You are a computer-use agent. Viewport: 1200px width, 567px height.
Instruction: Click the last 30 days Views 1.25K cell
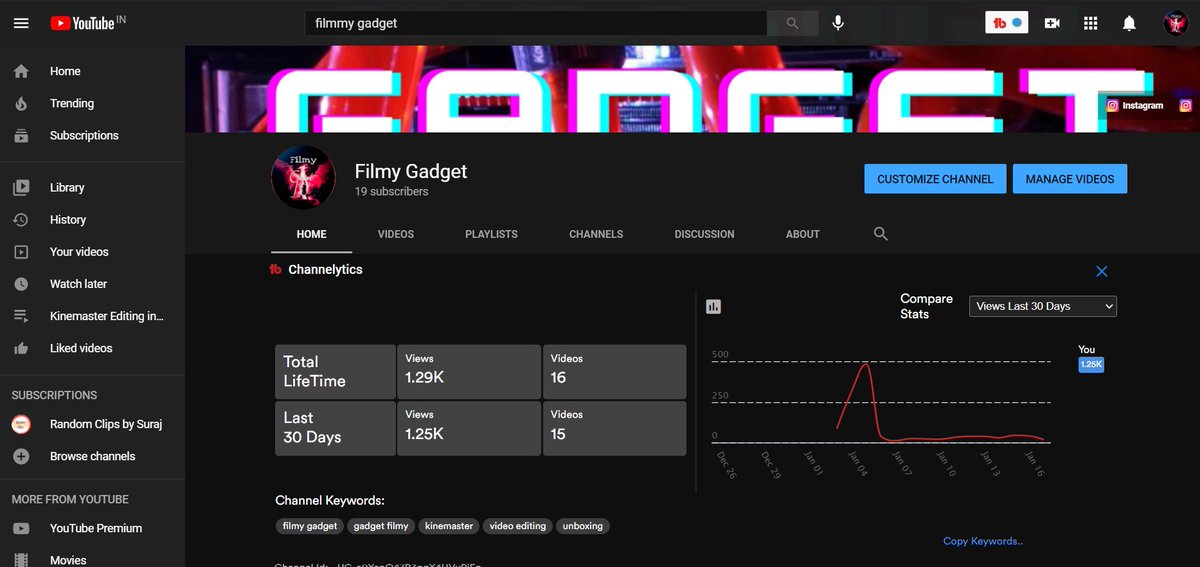(x=469, y=428)
